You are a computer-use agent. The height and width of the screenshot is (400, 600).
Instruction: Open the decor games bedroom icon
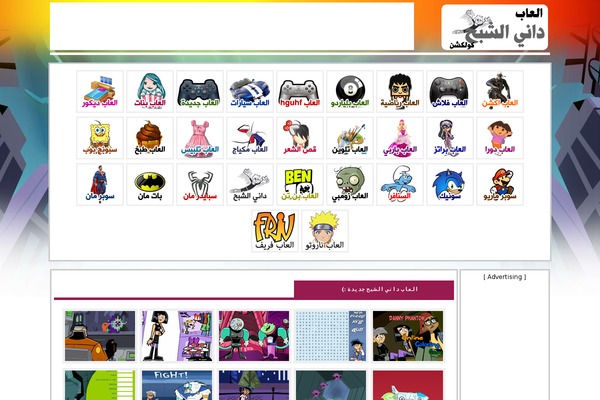(x=100, y=91)
